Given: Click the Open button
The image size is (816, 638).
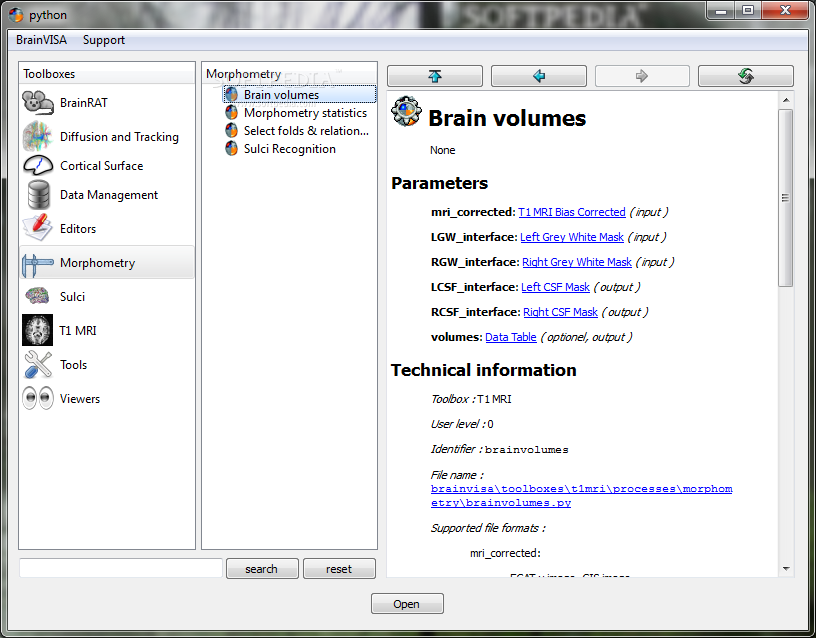Looking at the screenshot, I should [x=407, y=604].
